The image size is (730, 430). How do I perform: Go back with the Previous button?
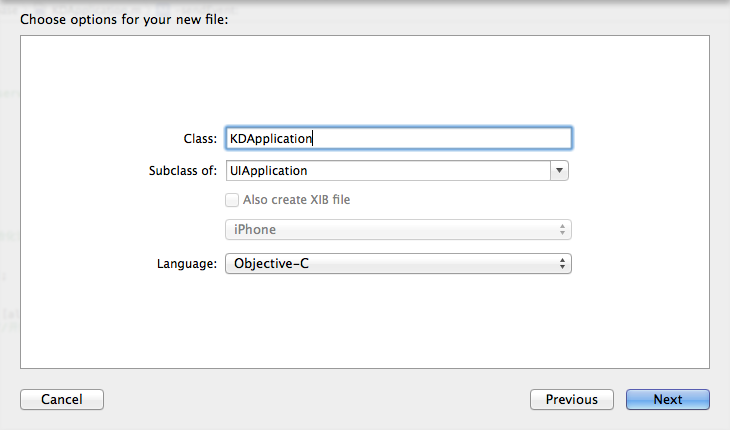tap(571, 399)
